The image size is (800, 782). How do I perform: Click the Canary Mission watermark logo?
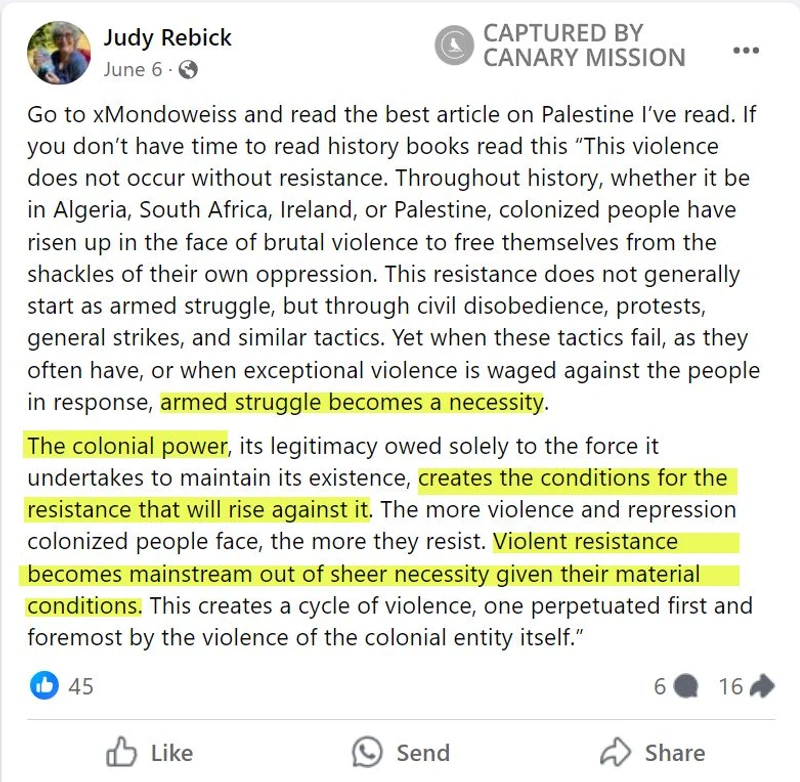click(454, 44)
